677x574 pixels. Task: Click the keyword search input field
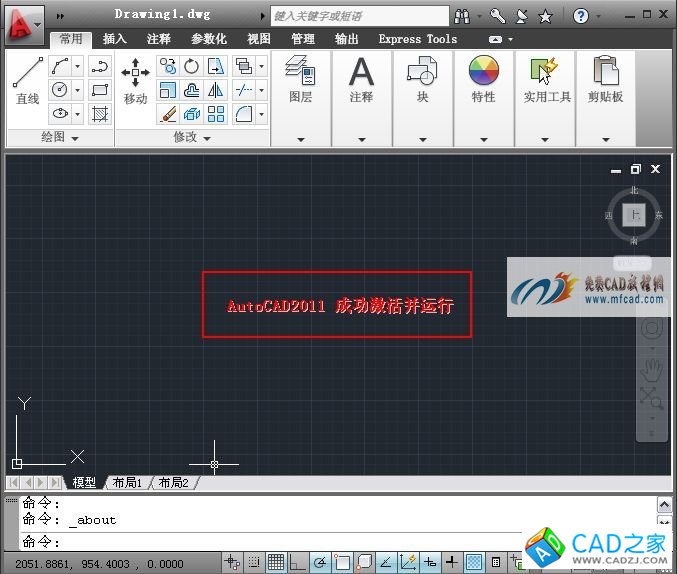point(360,16)
